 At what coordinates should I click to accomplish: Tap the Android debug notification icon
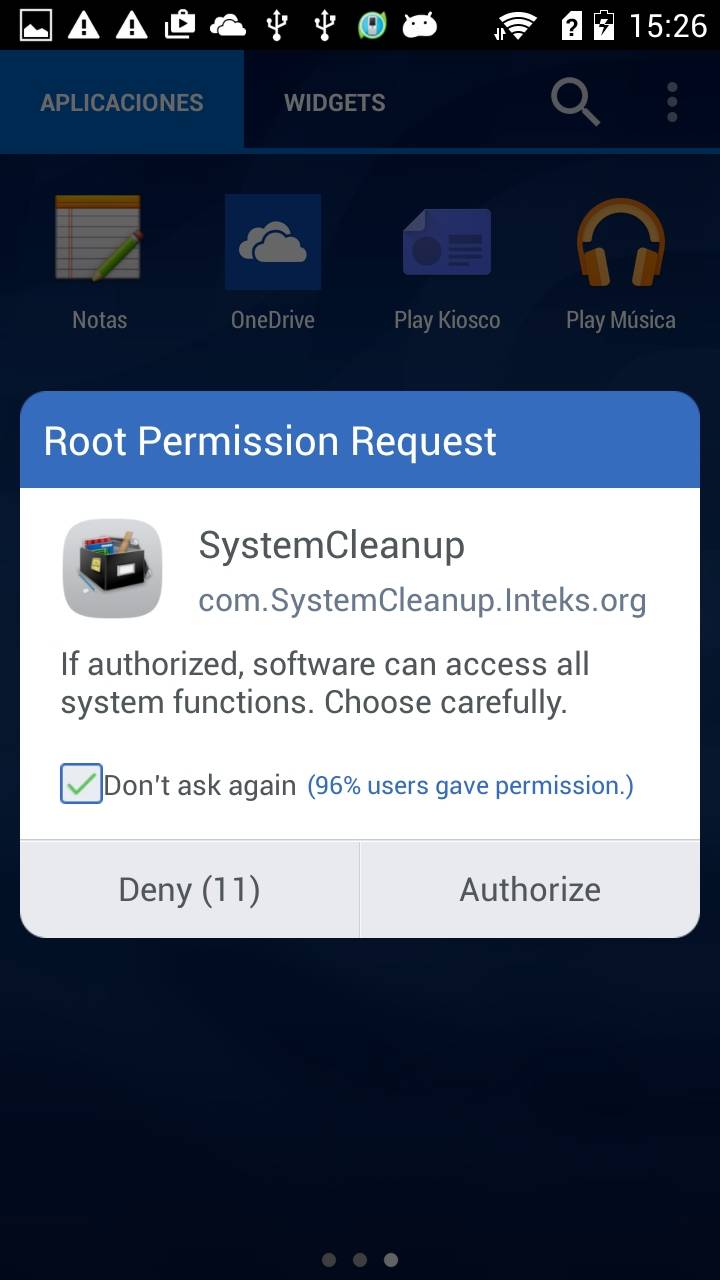[420, 25]
